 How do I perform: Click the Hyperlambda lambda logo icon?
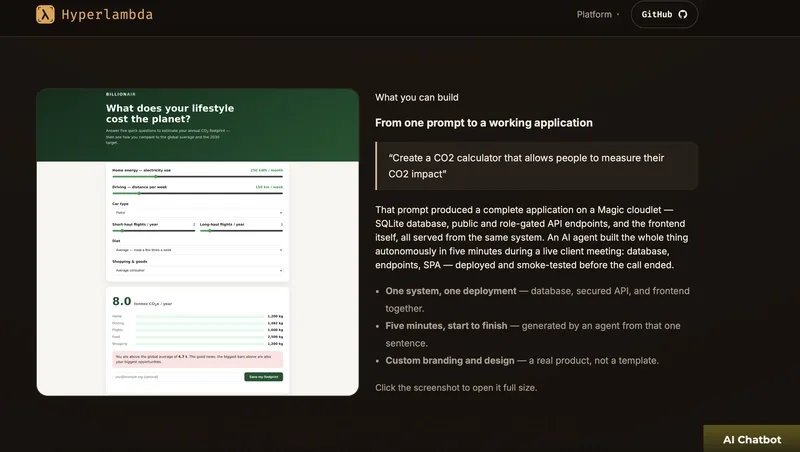point(45,14)
